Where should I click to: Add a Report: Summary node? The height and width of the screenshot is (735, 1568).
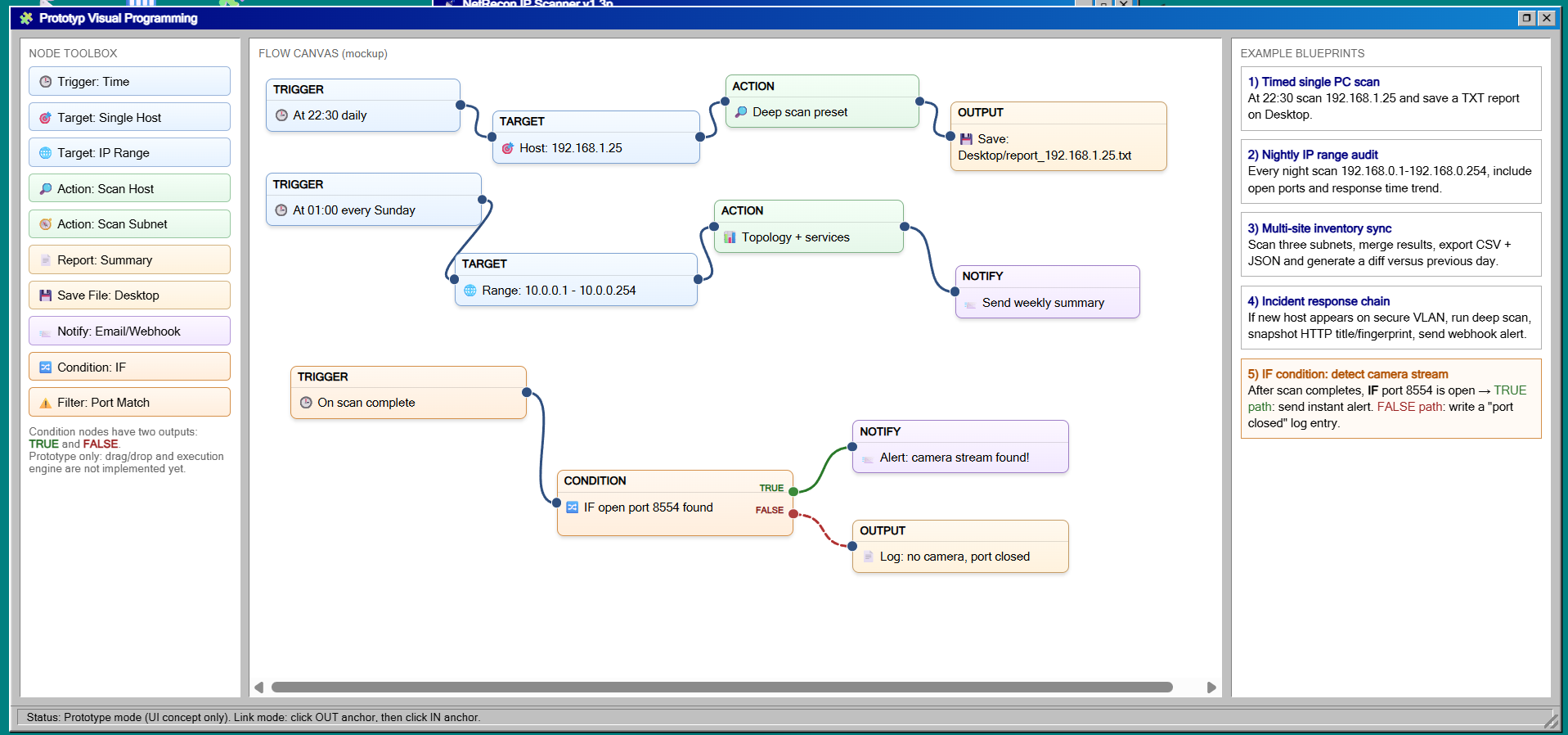pos(129,260)
